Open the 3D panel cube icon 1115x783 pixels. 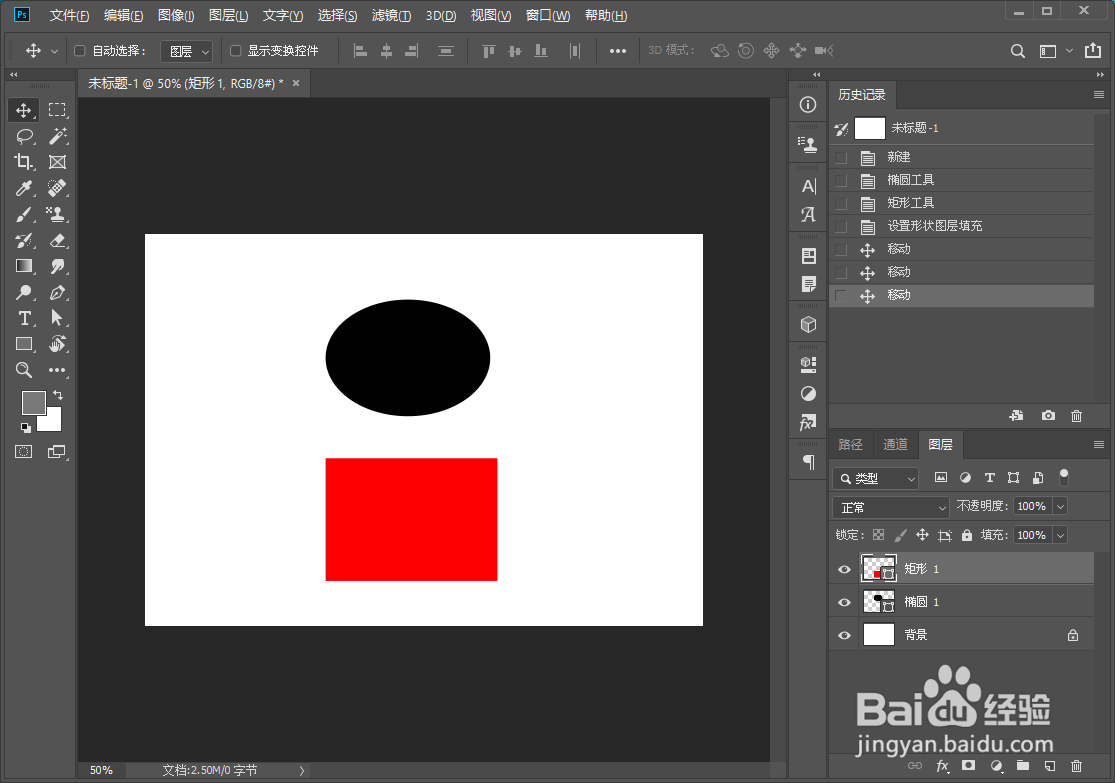point(809,325)
